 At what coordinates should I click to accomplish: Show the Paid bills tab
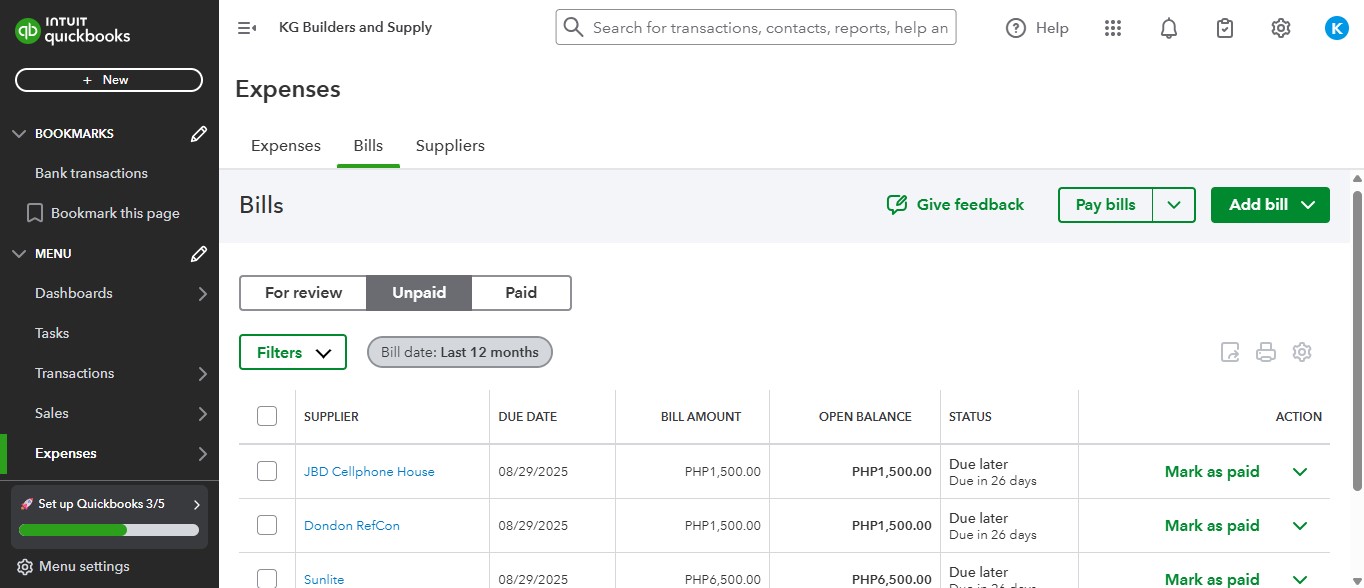coord(521,293)
